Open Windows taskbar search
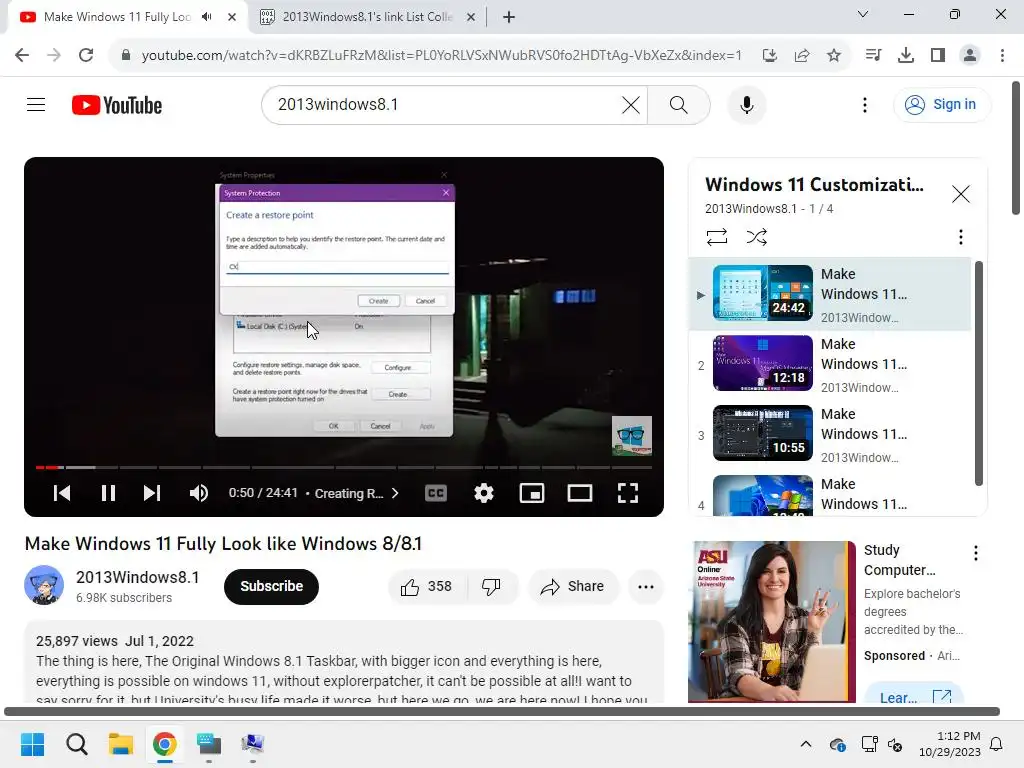 [x=76, y=744]
